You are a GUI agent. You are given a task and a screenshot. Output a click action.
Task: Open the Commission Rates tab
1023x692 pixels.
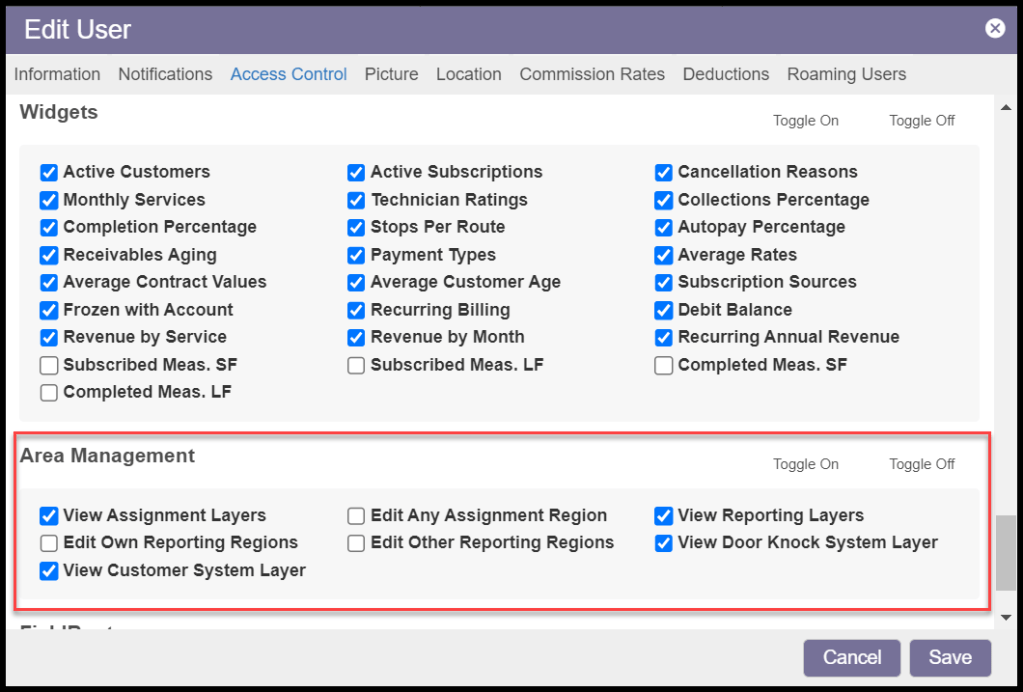tap(592, 74)
